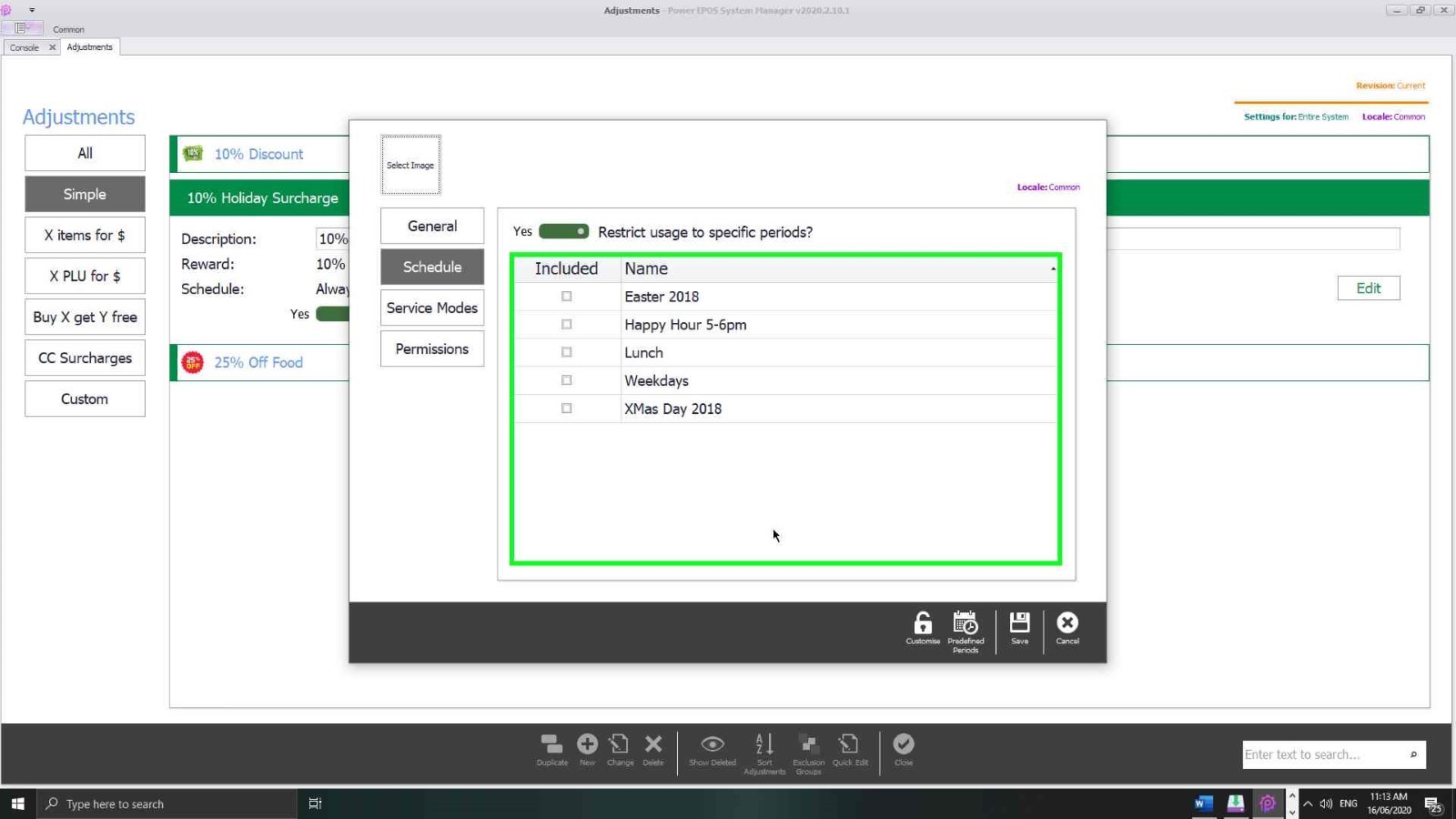Open Predefined Periods calendar icon

[966, 631]
